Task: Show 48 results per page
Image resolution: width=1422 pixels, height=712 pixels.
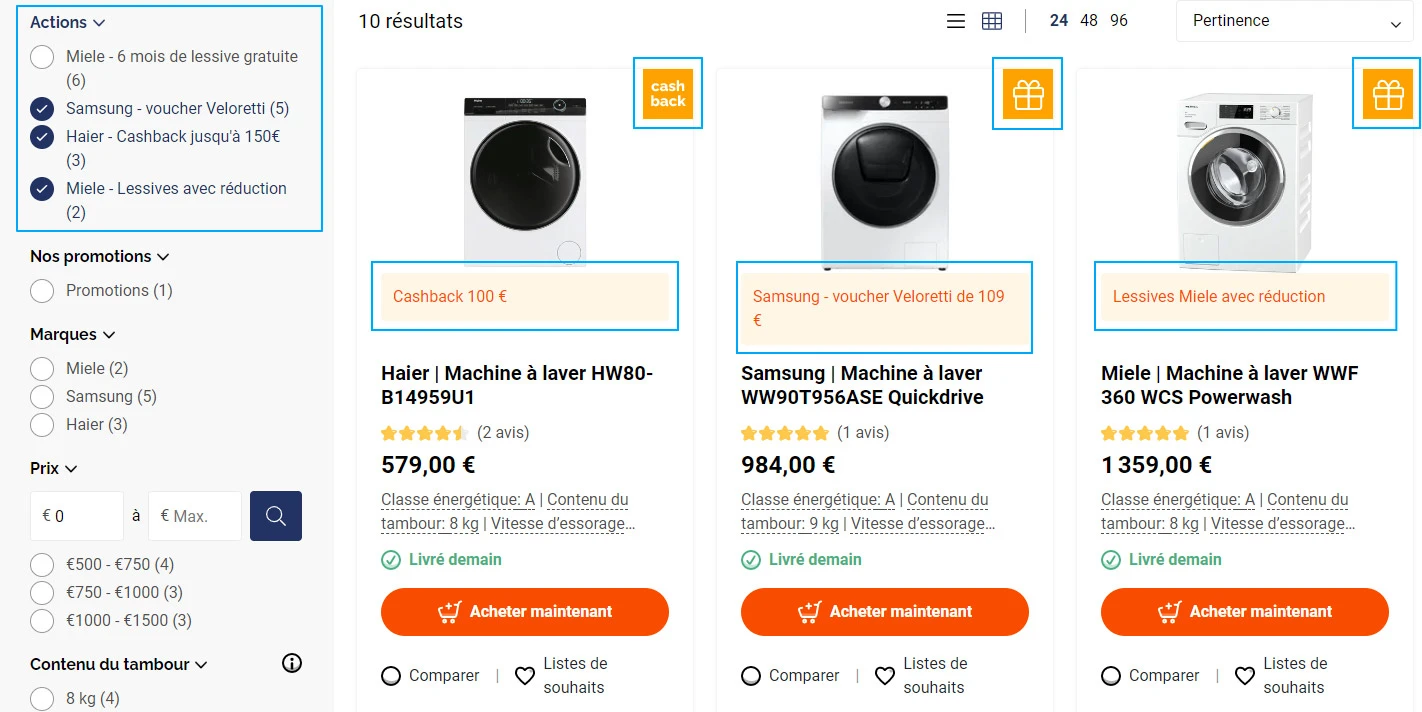Action: 1089,20
